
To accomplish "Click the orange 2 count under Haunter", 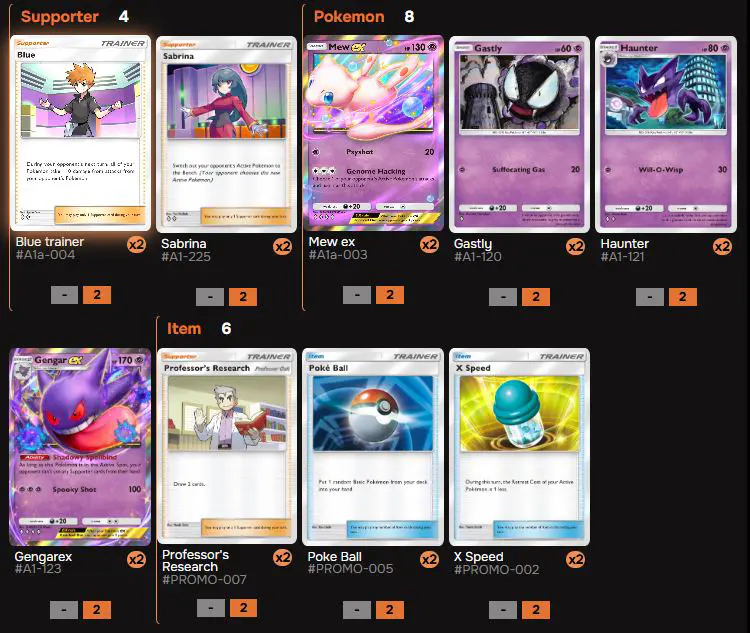I will click(683, 297).
